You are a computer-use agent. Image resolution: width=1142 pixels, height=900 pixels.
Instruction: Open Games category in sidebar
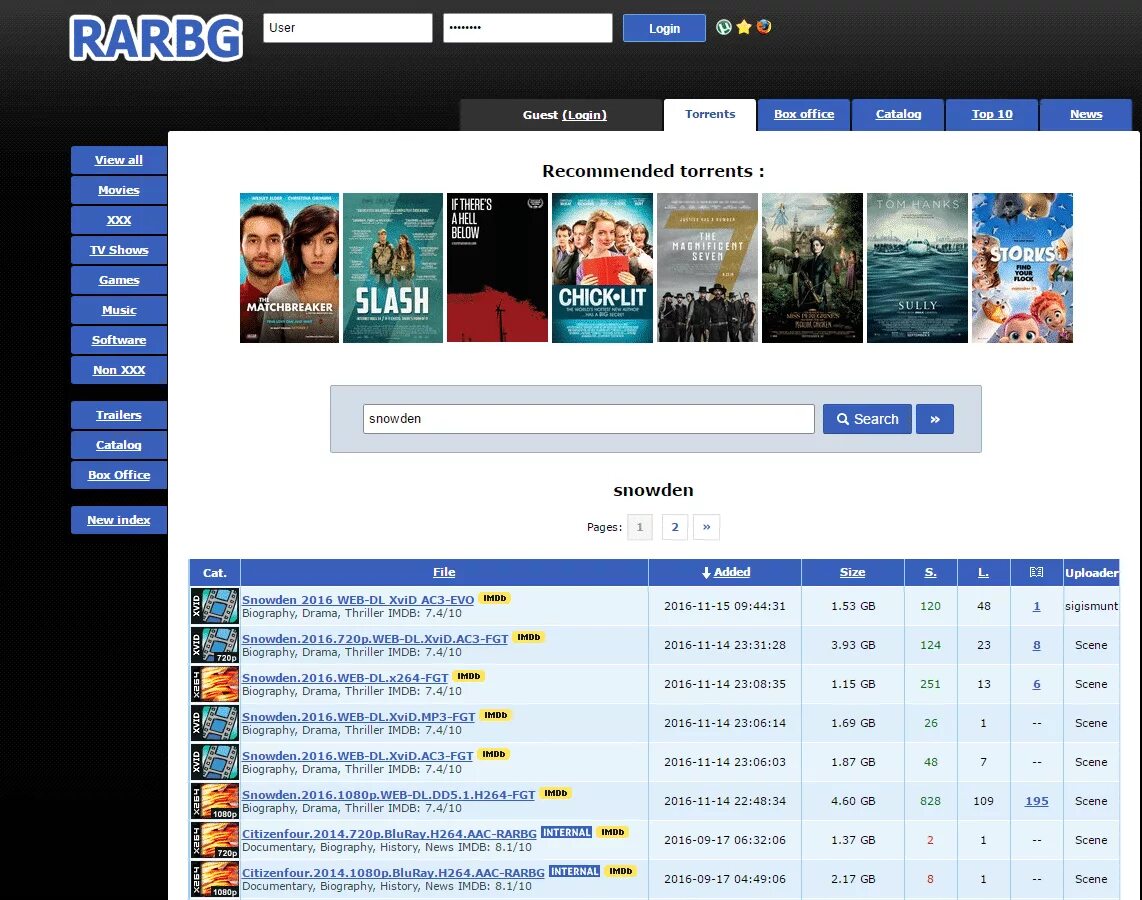point(119,280)
